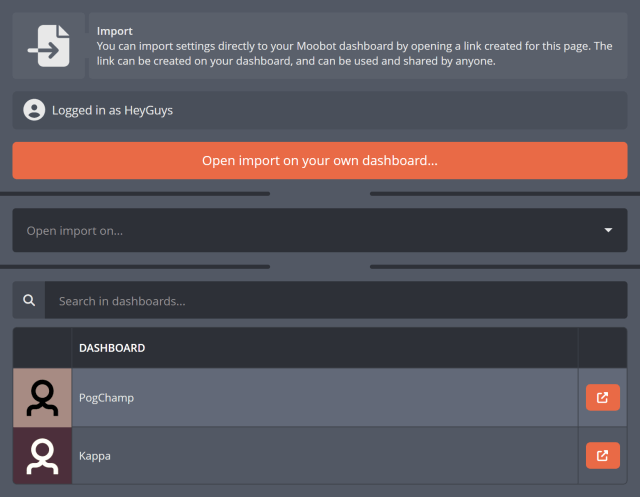640x497 pixels.
Task: Select the PogChamp avatar thumbnail
Action: (x=42, y=398)
